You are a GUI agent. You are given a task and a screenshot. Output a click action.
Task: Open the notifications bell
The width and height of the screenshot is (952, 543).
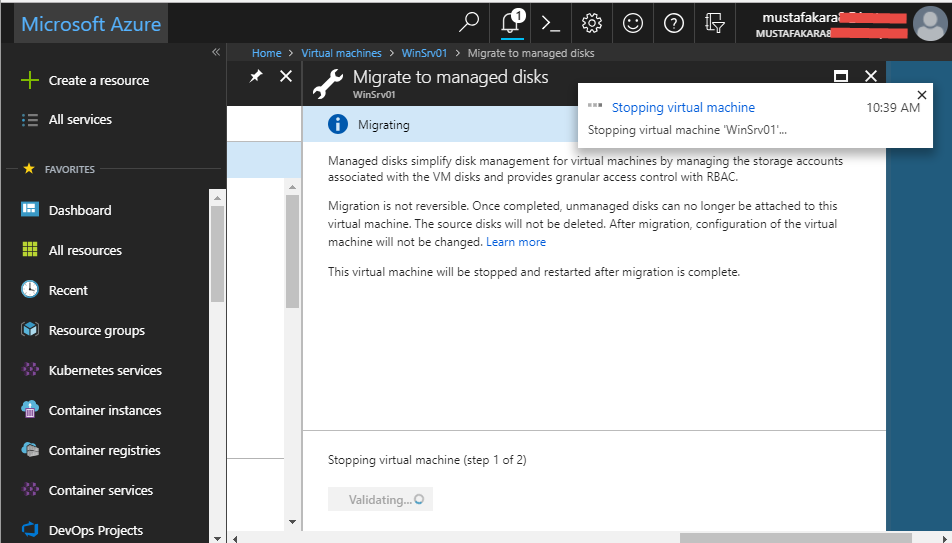click(x=512, y=22)
